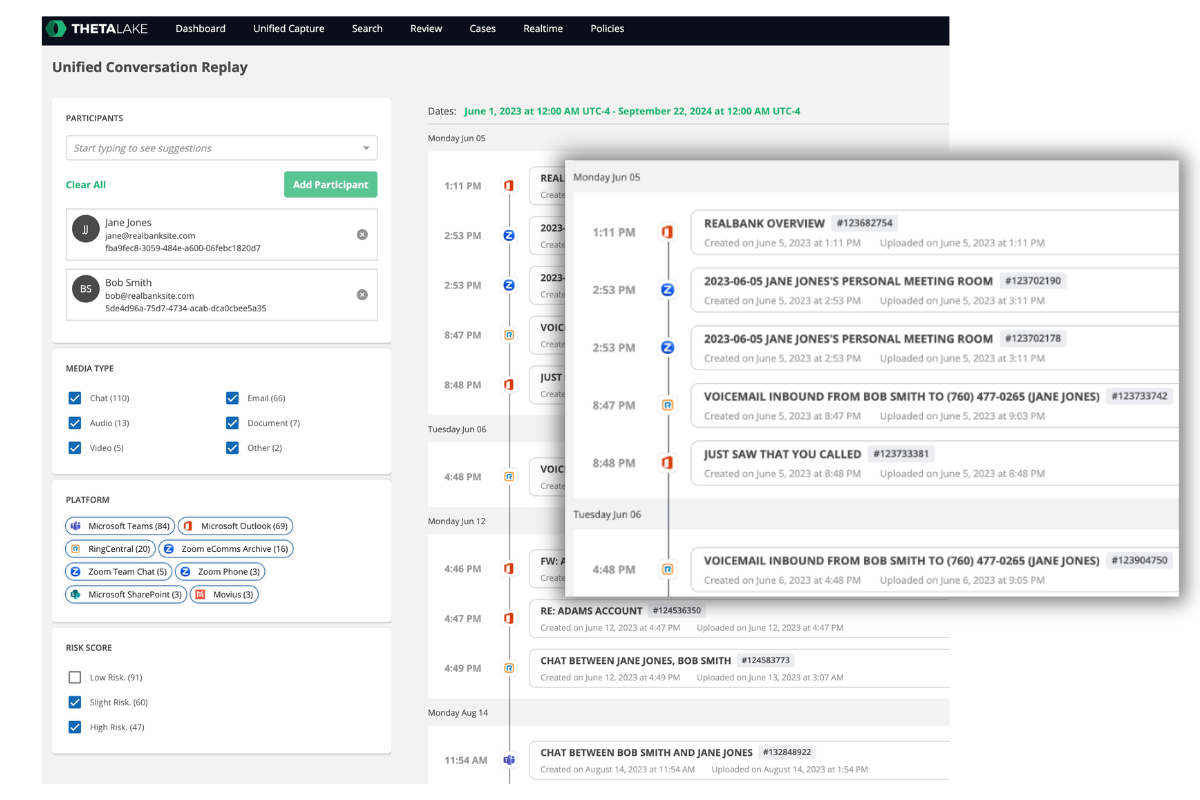Remove Bob Smith participant with X icon
The image size is (1200, 800).
(362, 295)
